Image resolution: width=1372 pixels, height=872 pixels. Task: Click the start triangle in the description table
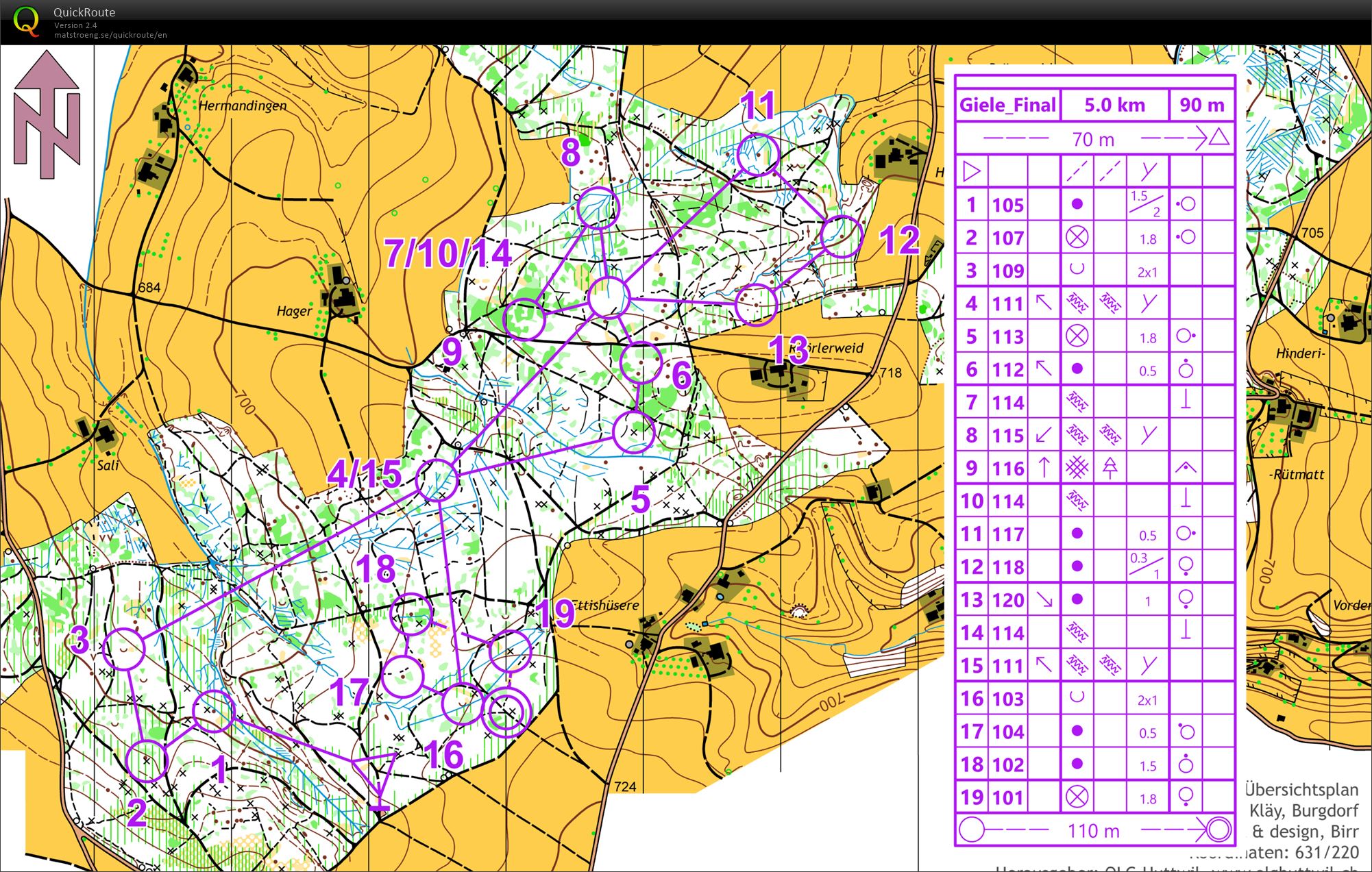[x=972, y=171]
